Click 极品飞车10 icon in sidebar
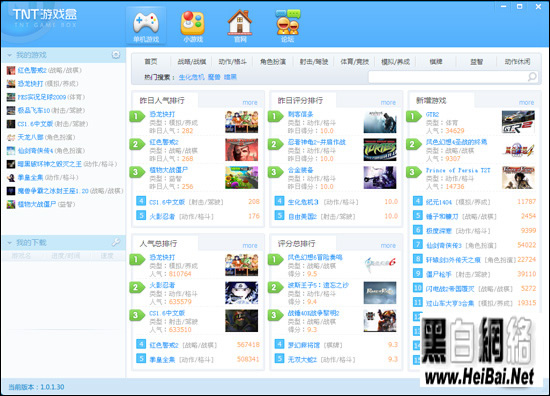The width and height of the screenshot is (550, 396). coord(11,110)
